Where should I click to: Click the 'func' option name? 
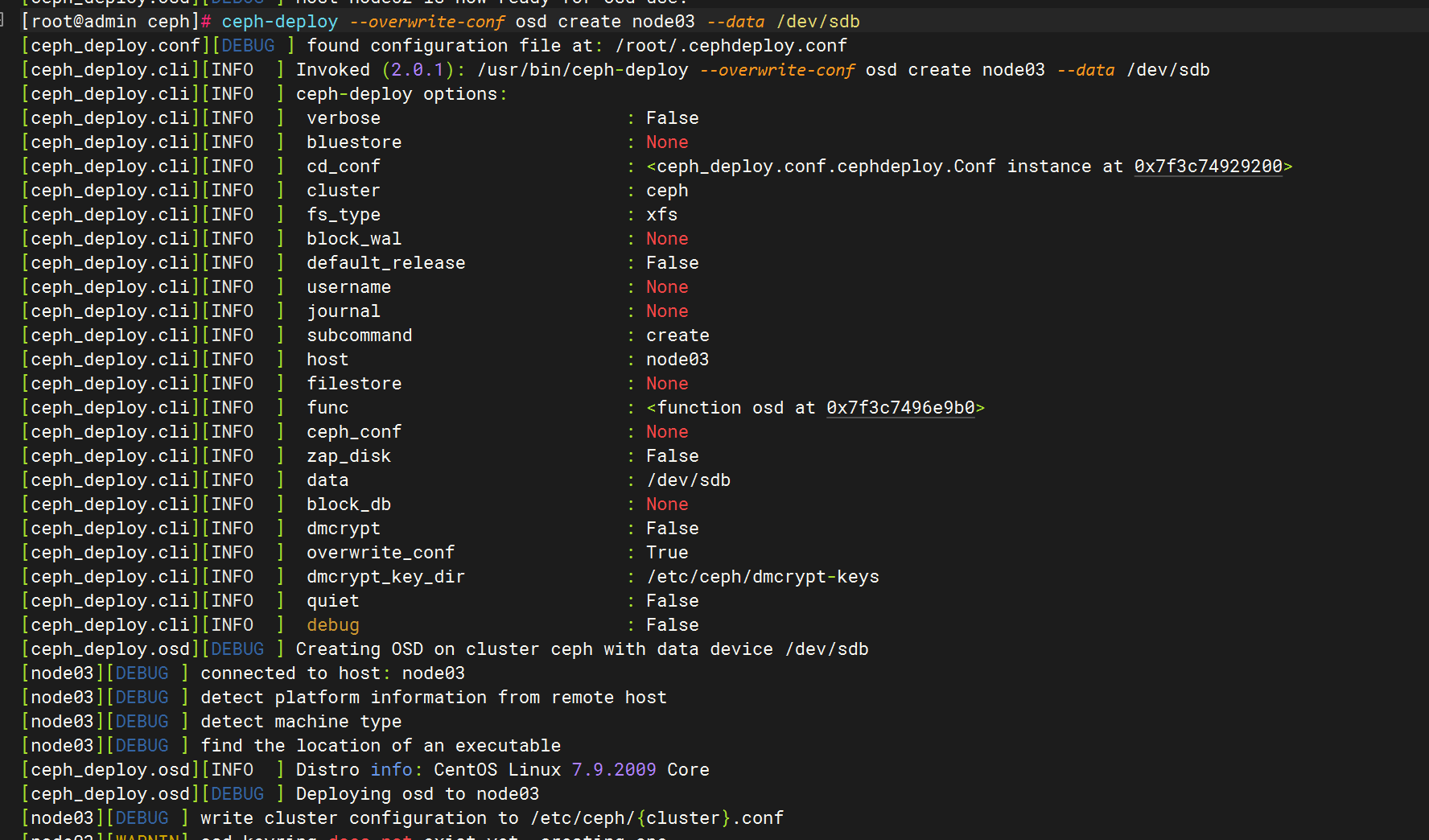(x=327, y=408)
